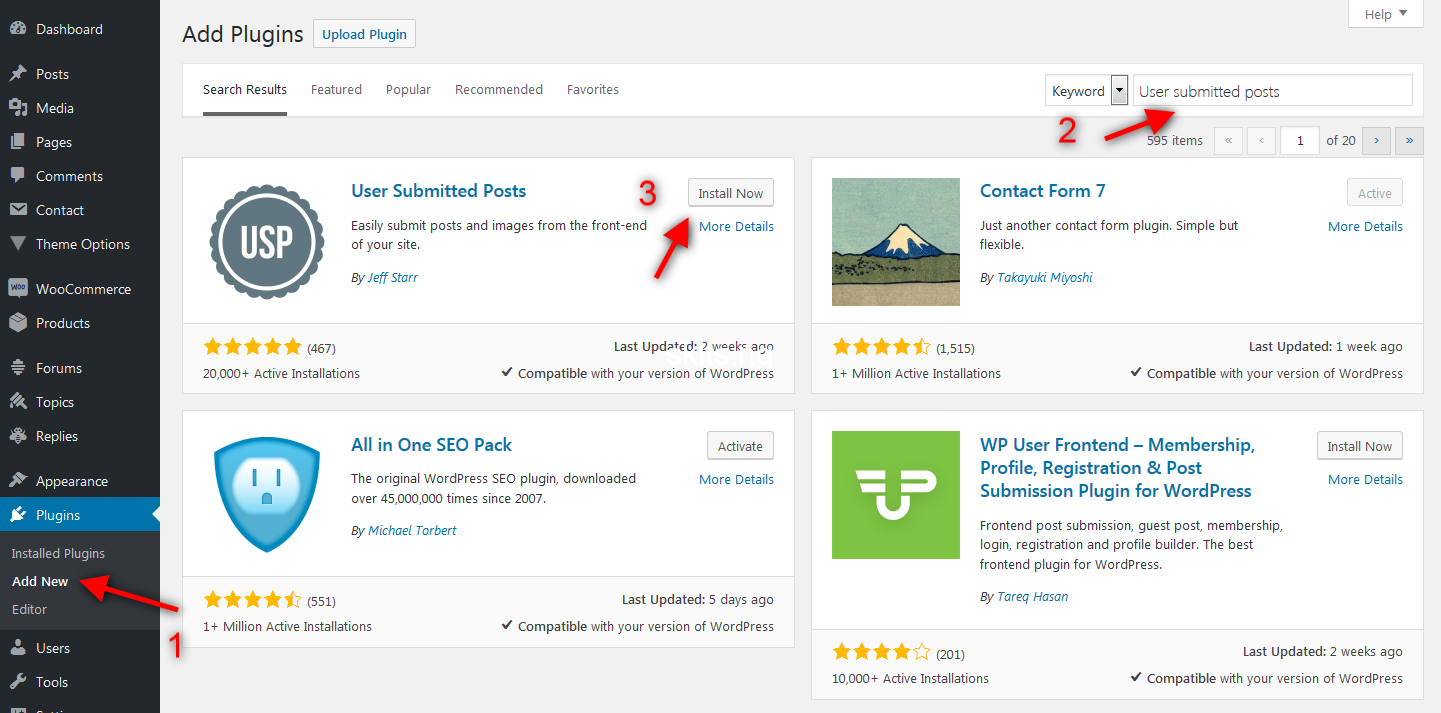Open the Media icon in sidebar

click(x=17, y=108)
